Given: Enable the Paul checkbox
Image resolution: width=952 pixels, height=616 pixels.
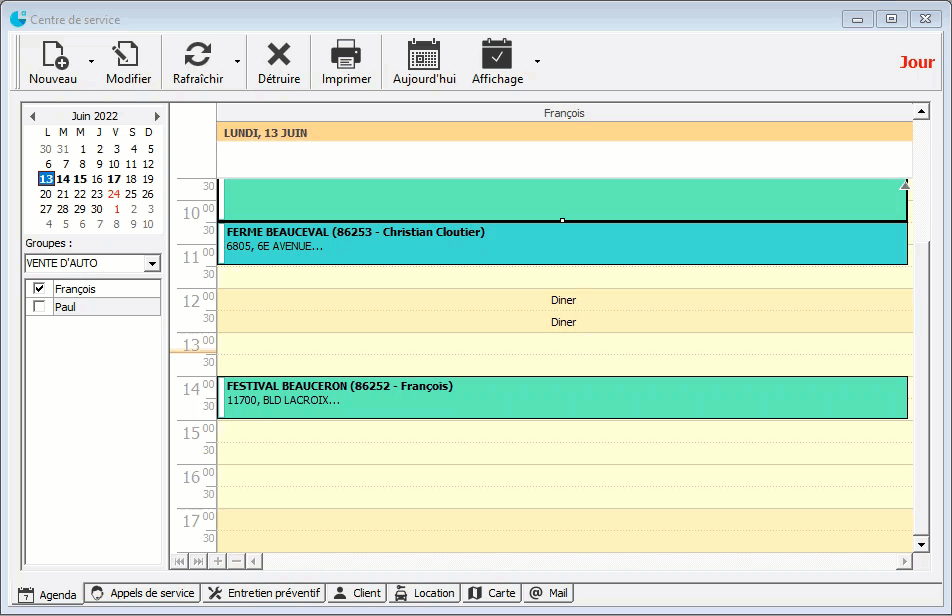Looking at the screenshot, I should [39, 307].
